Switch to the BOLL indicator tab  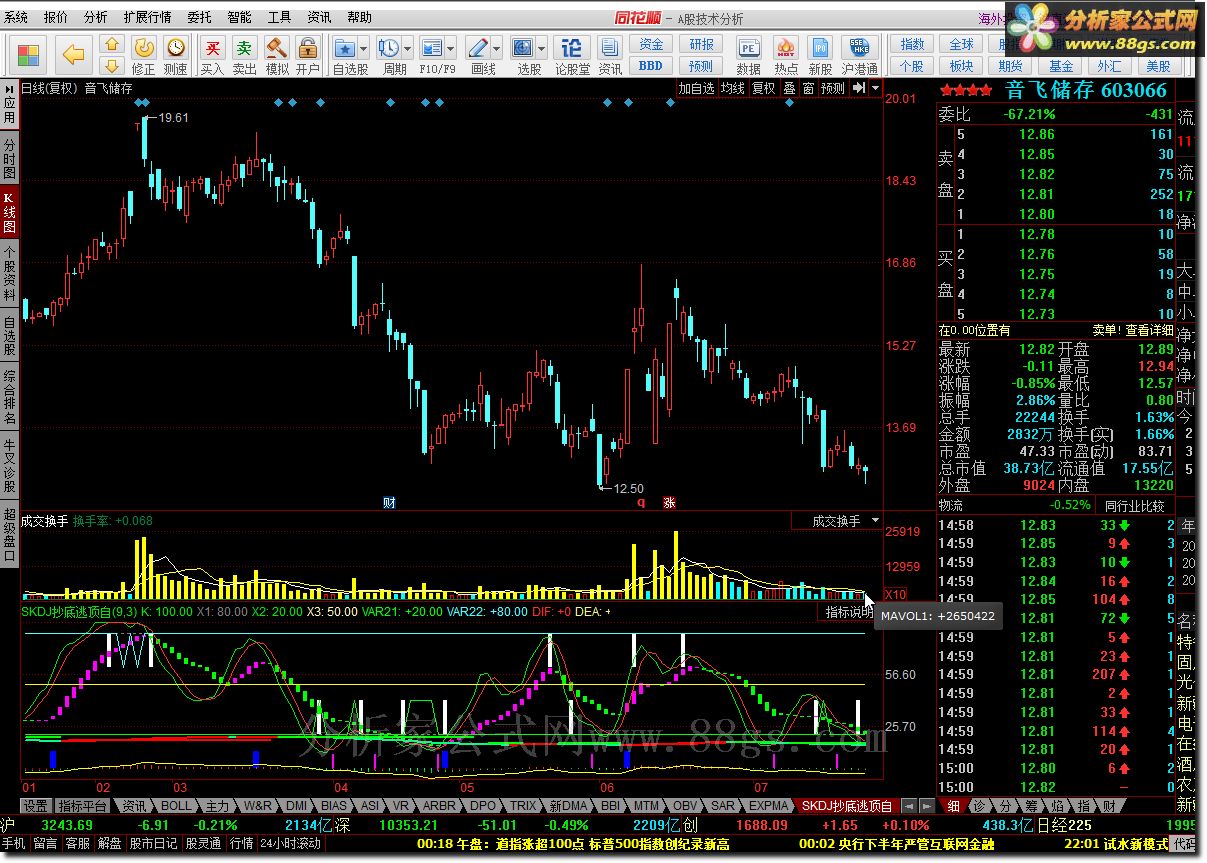pos(176,806)
